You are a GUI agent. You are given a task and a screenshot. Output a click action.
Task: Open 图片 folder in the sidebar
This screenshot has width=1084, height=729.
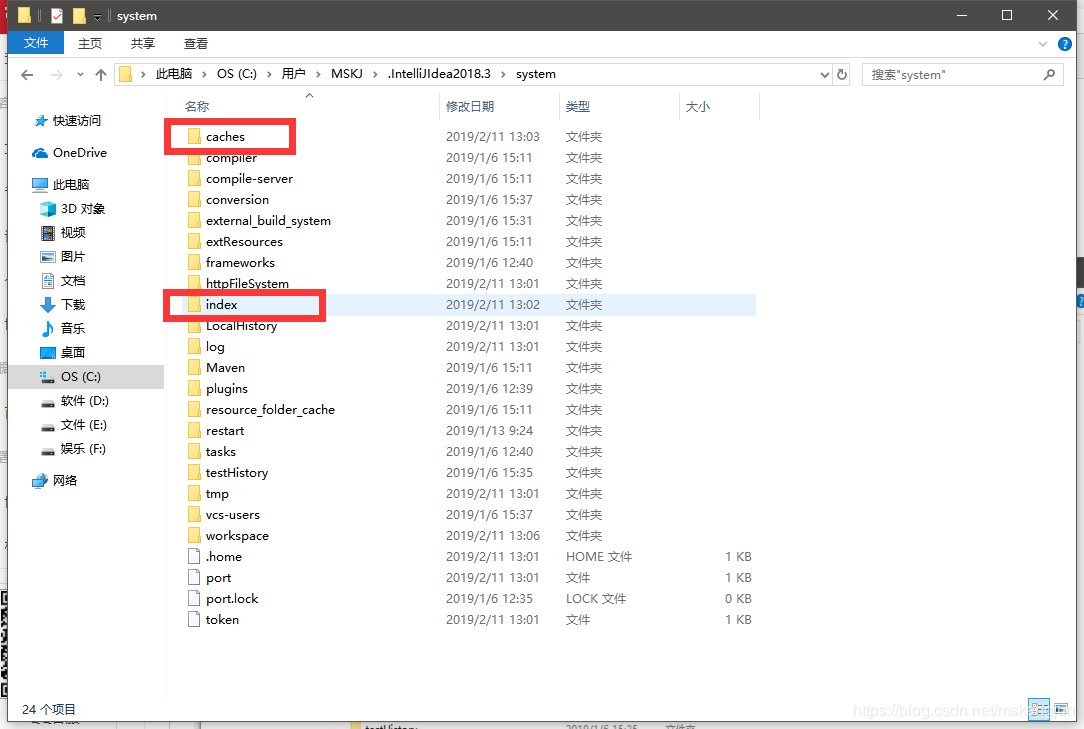[x=73, y=257]
